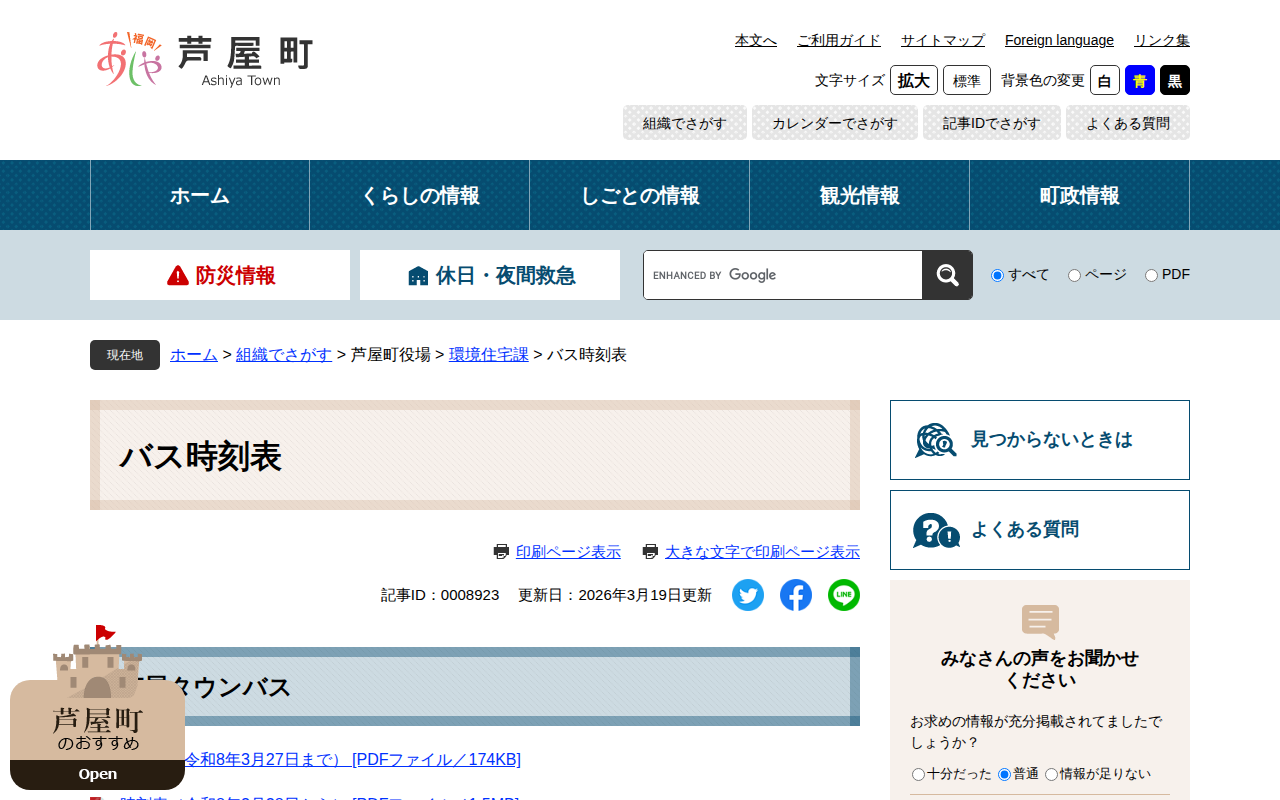Select the 情報が足りない feedback radio
This screenshot has width=1280, height=800.
tap(1051, 774)
